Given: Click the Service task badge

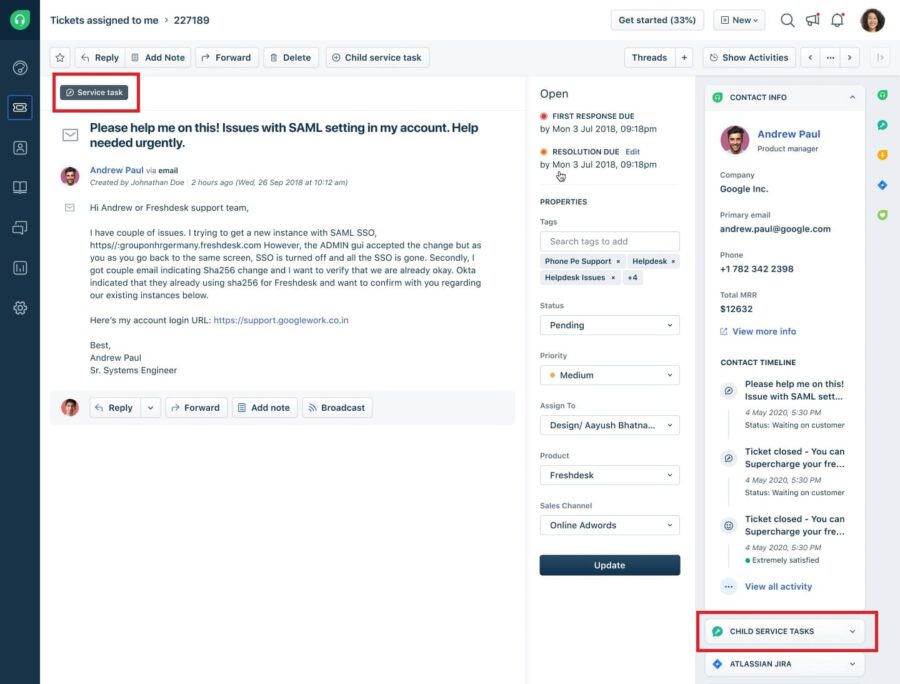Looking at the screenshot, I should (x=94, y=92).
